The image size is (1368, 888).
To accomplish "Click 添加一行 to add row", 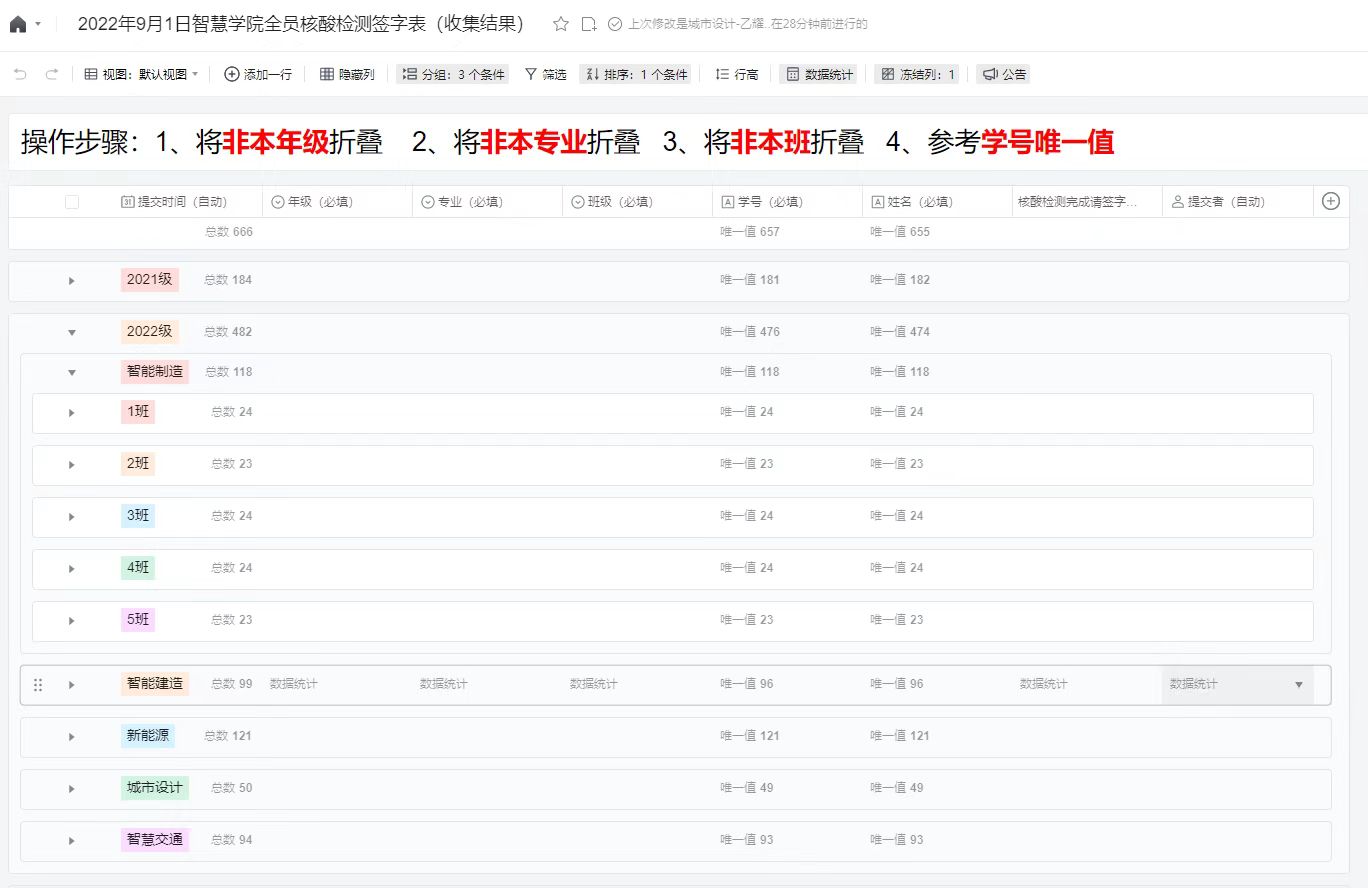I will (258, 74).
